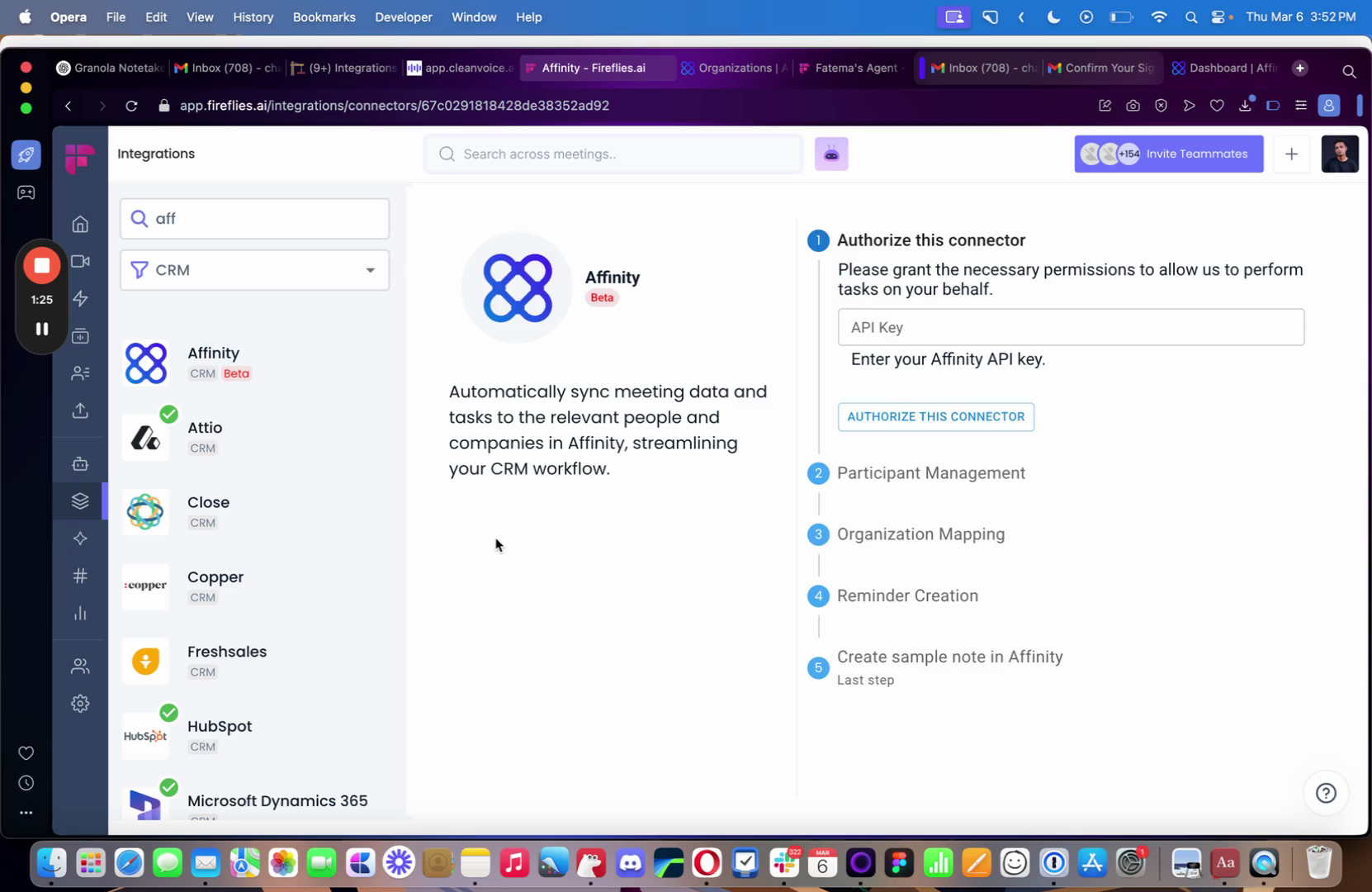Click the Wi-Fi status icon in menu bar
Screen dimensions: 1372x892
pos(1159,17)
